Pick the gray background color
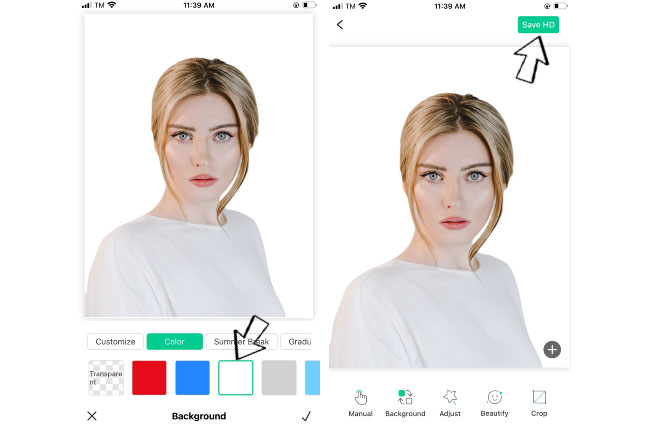This screenshot has width=650, height=430. [279, 378]
